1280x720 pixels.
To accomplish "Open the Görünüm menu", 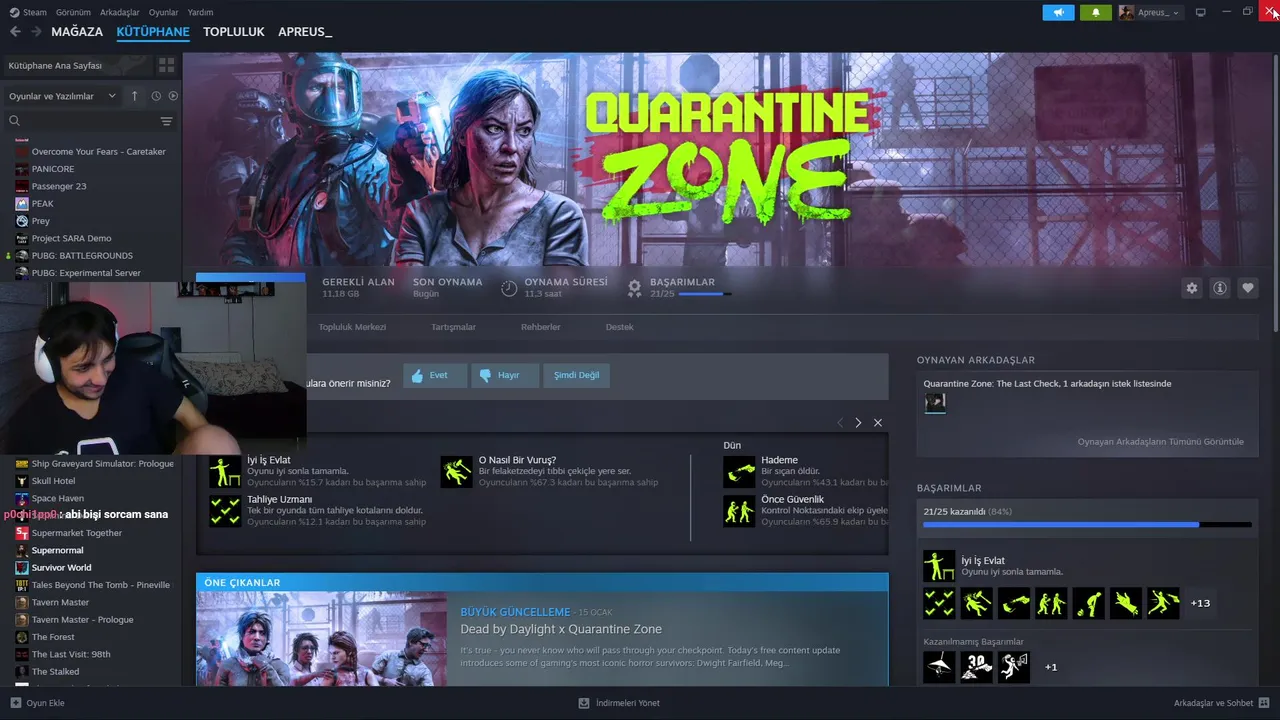I will [x=73, y=12].
